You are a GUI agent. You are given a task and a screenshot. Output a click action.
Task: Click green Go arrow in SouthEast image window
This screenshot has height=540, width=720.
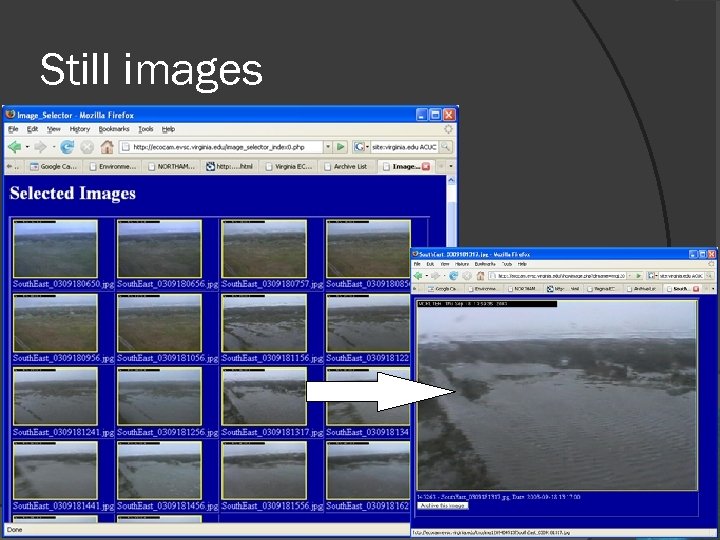pyautogui.click(x=638, y=276)
